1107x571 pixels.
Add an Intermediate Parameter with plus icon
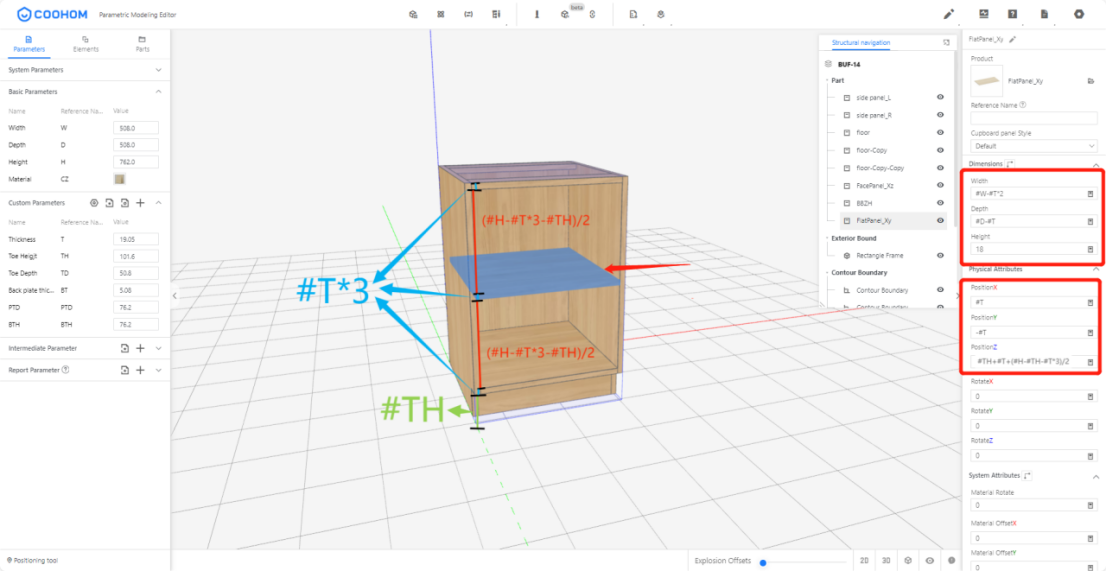click(x=140, y=348)
